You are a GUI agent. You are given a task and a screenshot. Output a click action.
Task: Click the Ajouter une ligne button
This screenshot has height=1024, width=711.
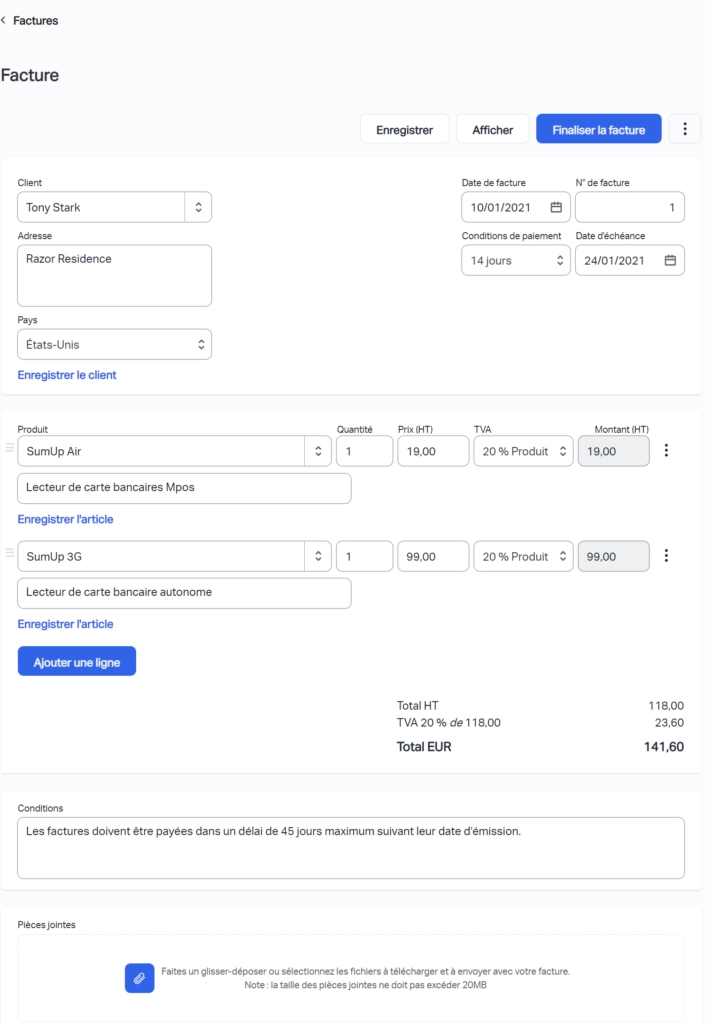(x=77, y=662)
